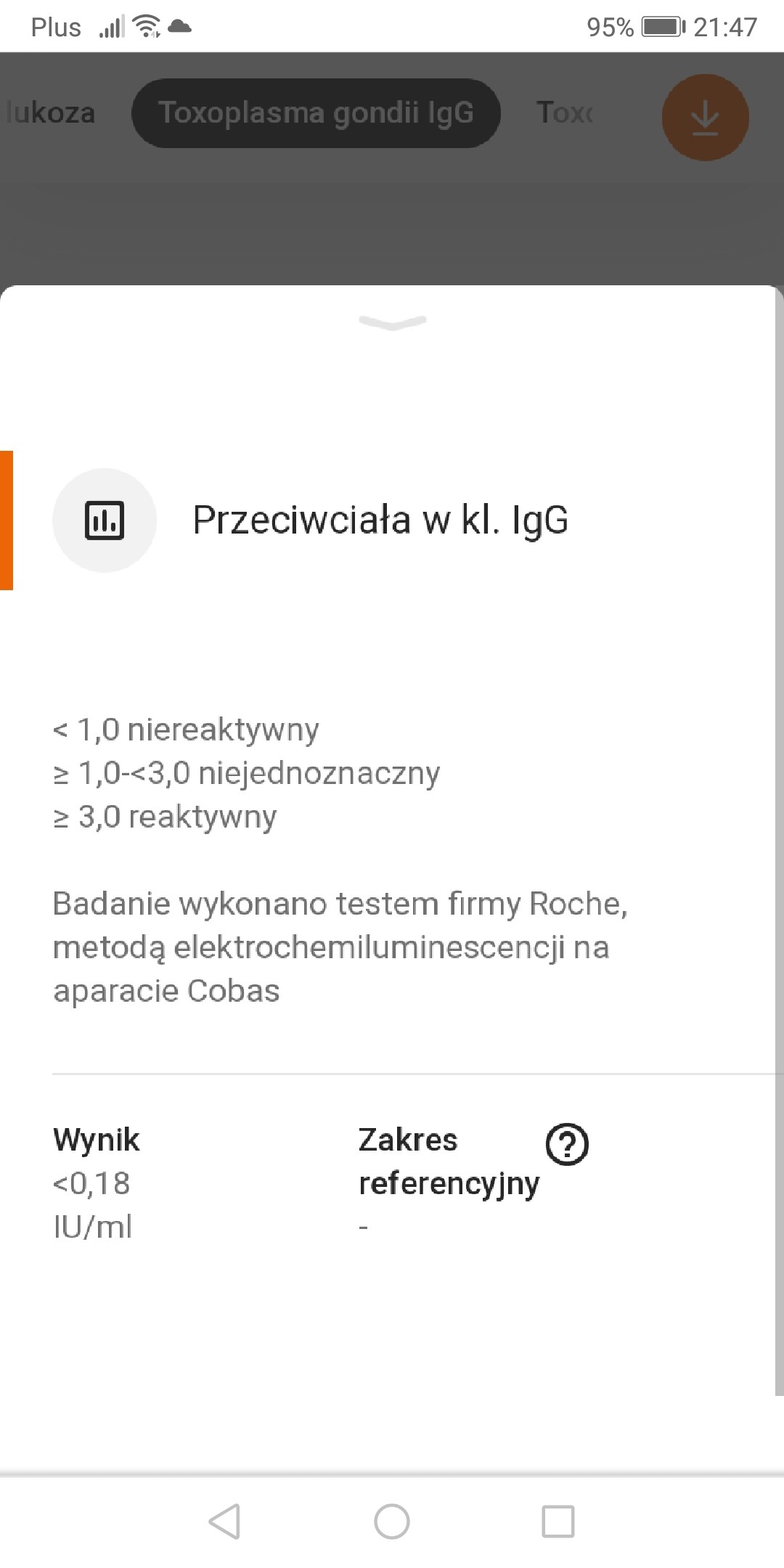Tap the Przeciwciała w kl. IgG title
Viewport: 784px width, 1568px height.
pyautogui.click(x=380, y=520)
